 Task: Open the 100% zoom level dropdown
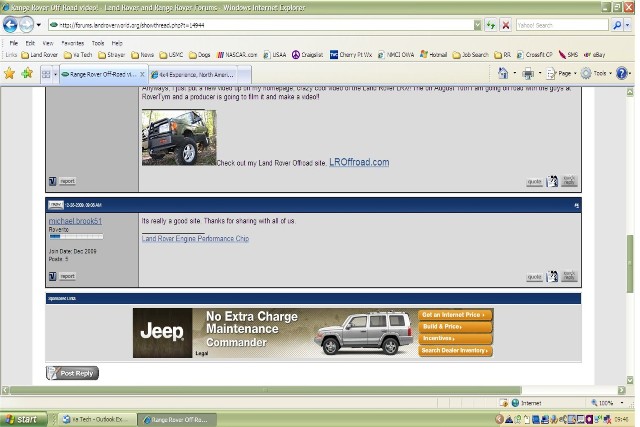click(x=622, y=403)
